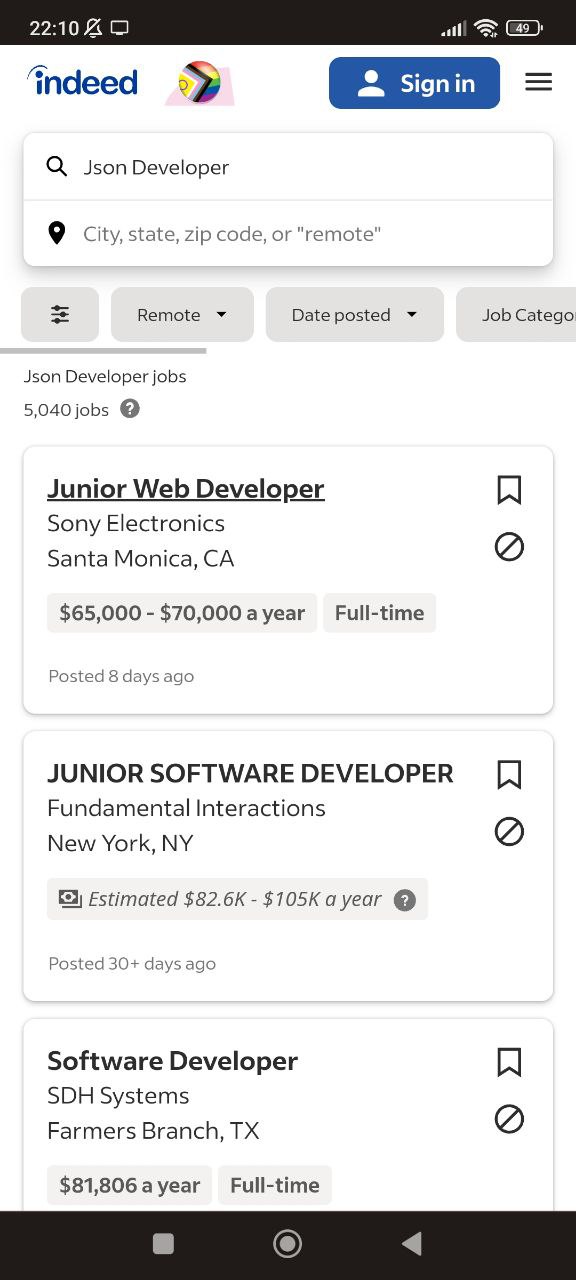Open the hamburger menu icon
Viewport: 576px width, 1280px height.
538,82
